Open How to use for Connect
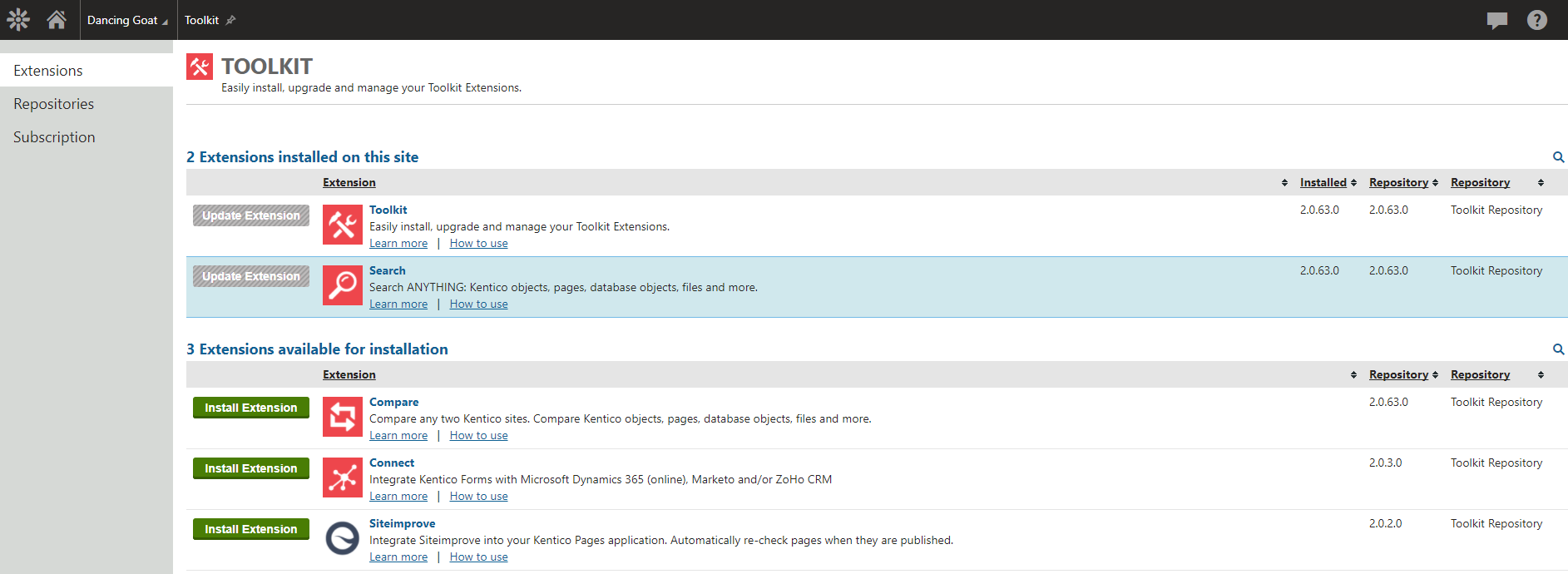 coord(479,496)
